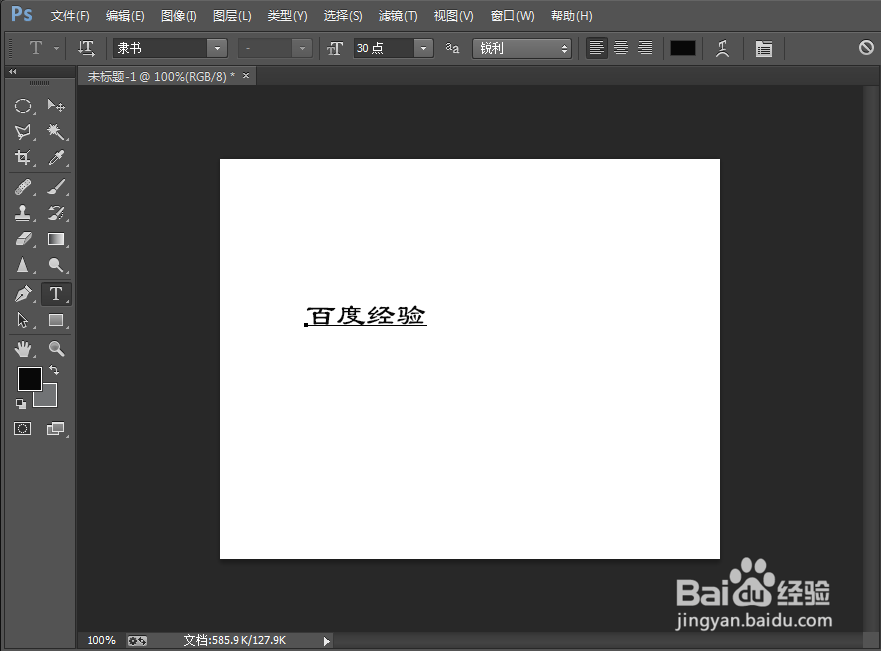This screenshot has width=881, height=651.
Task: Close the 未标题-1 document tab
Action: (x=246, y=75)
